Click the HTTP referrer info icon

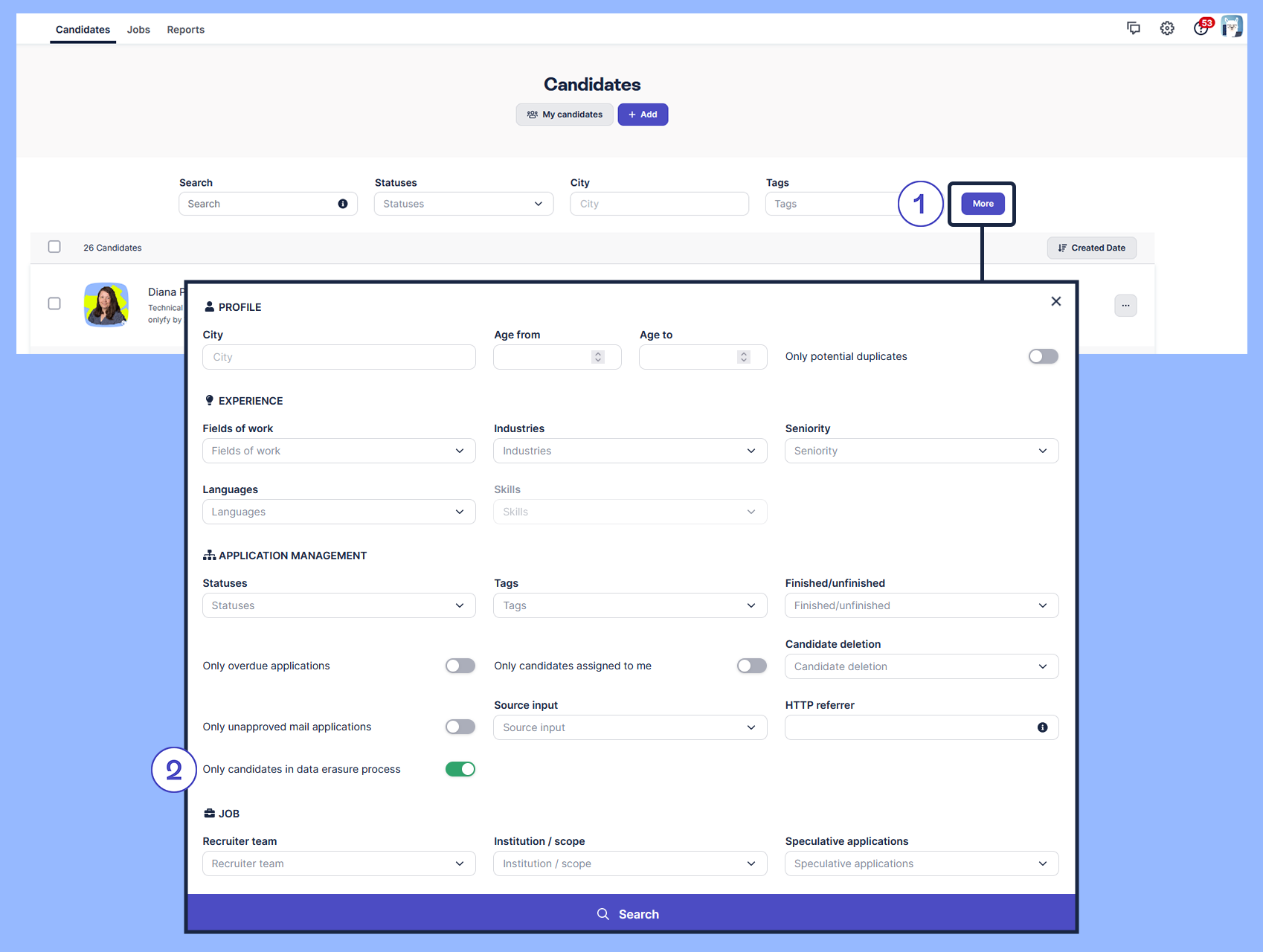tap(1042, 727)
